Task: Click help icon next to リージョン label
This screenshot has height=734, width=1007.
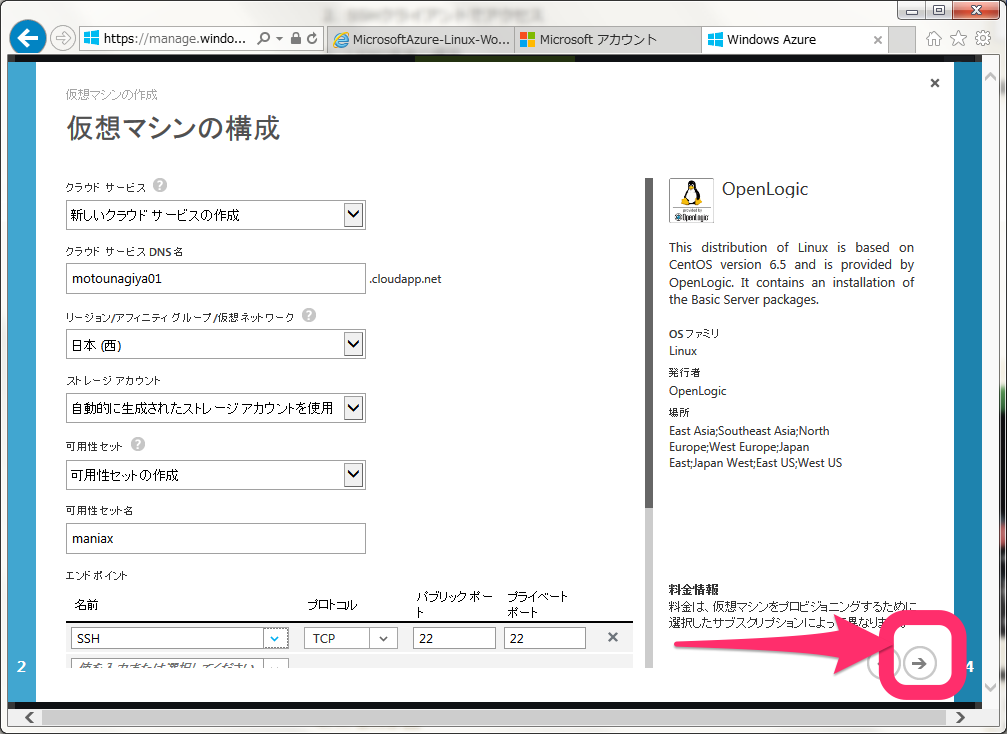Action: pos(309,315)
